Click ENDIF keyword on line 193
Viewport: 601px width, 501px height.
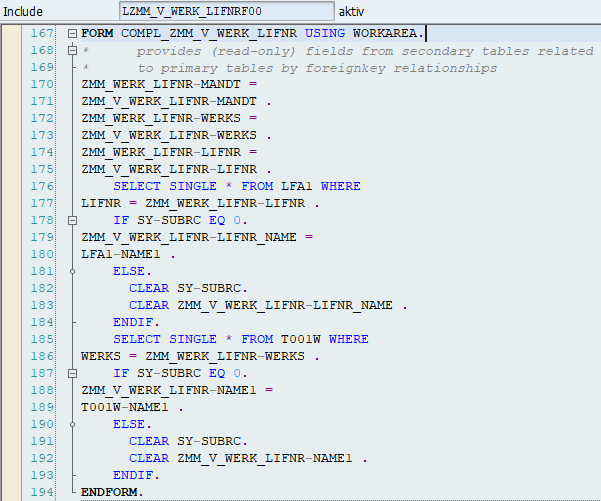tap(133, 475)
